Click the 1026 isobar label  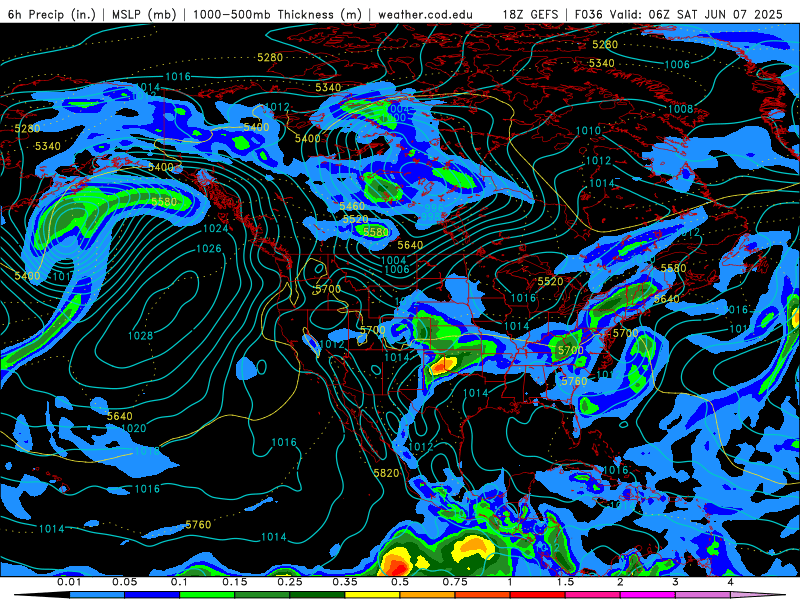[209, 248]
